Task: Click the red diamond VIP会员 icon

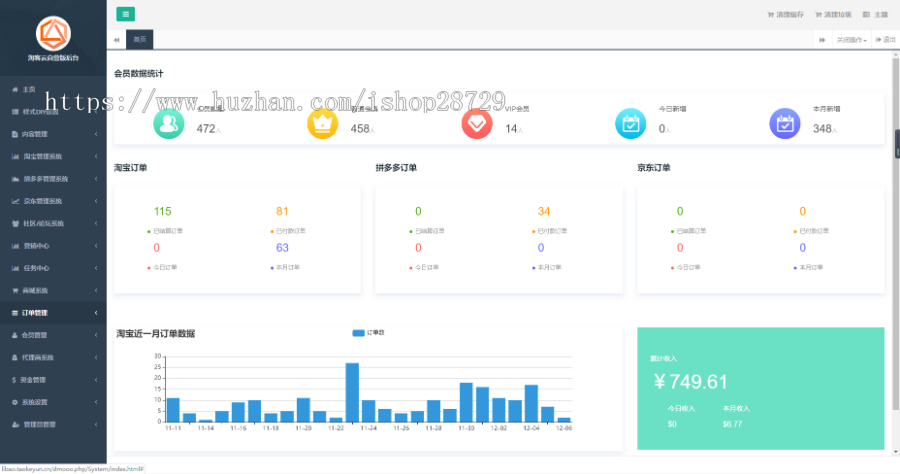Action: pos(477,123)
